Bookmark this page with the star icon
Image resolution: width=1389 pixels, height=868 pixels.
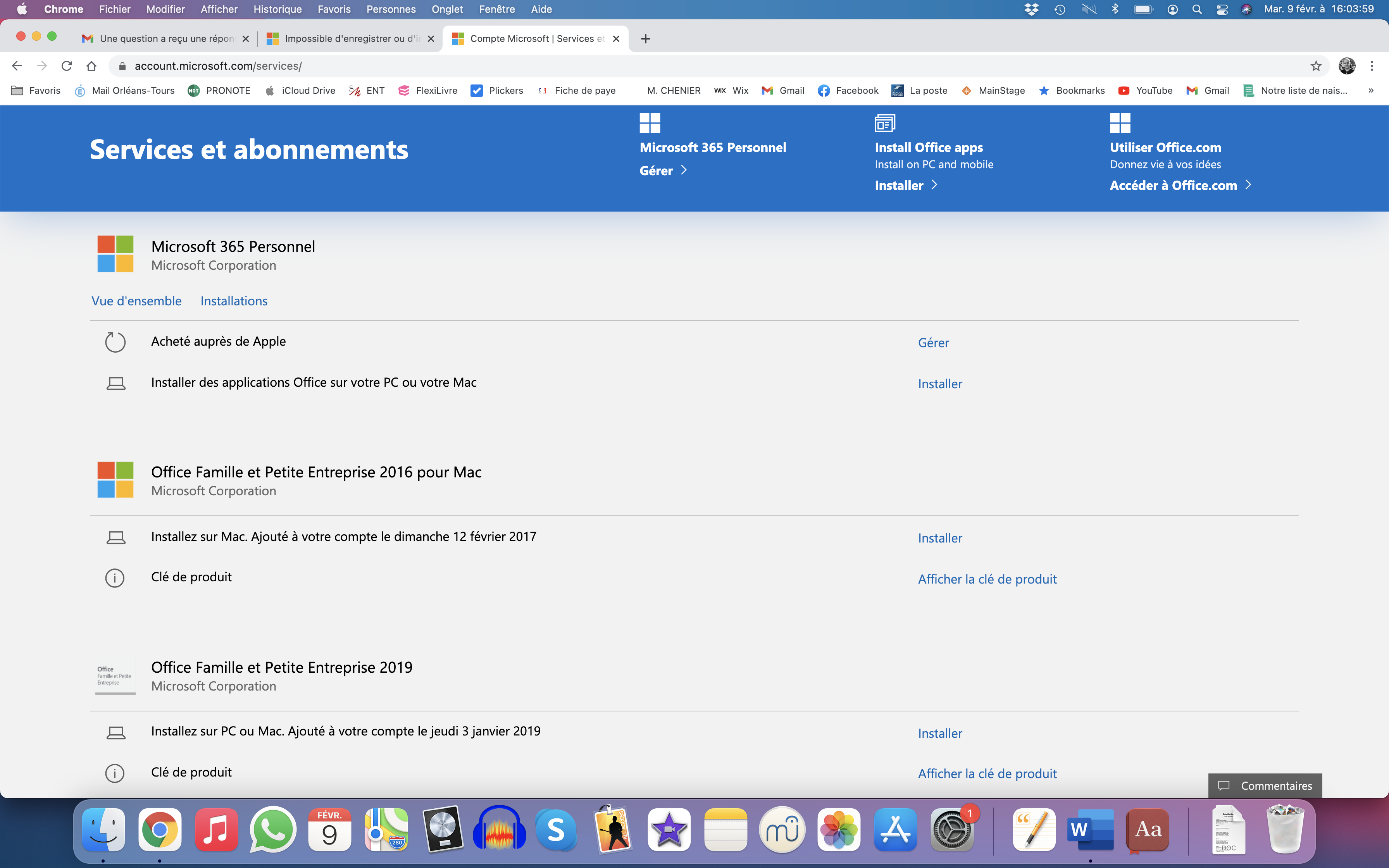coord(1316,66)
